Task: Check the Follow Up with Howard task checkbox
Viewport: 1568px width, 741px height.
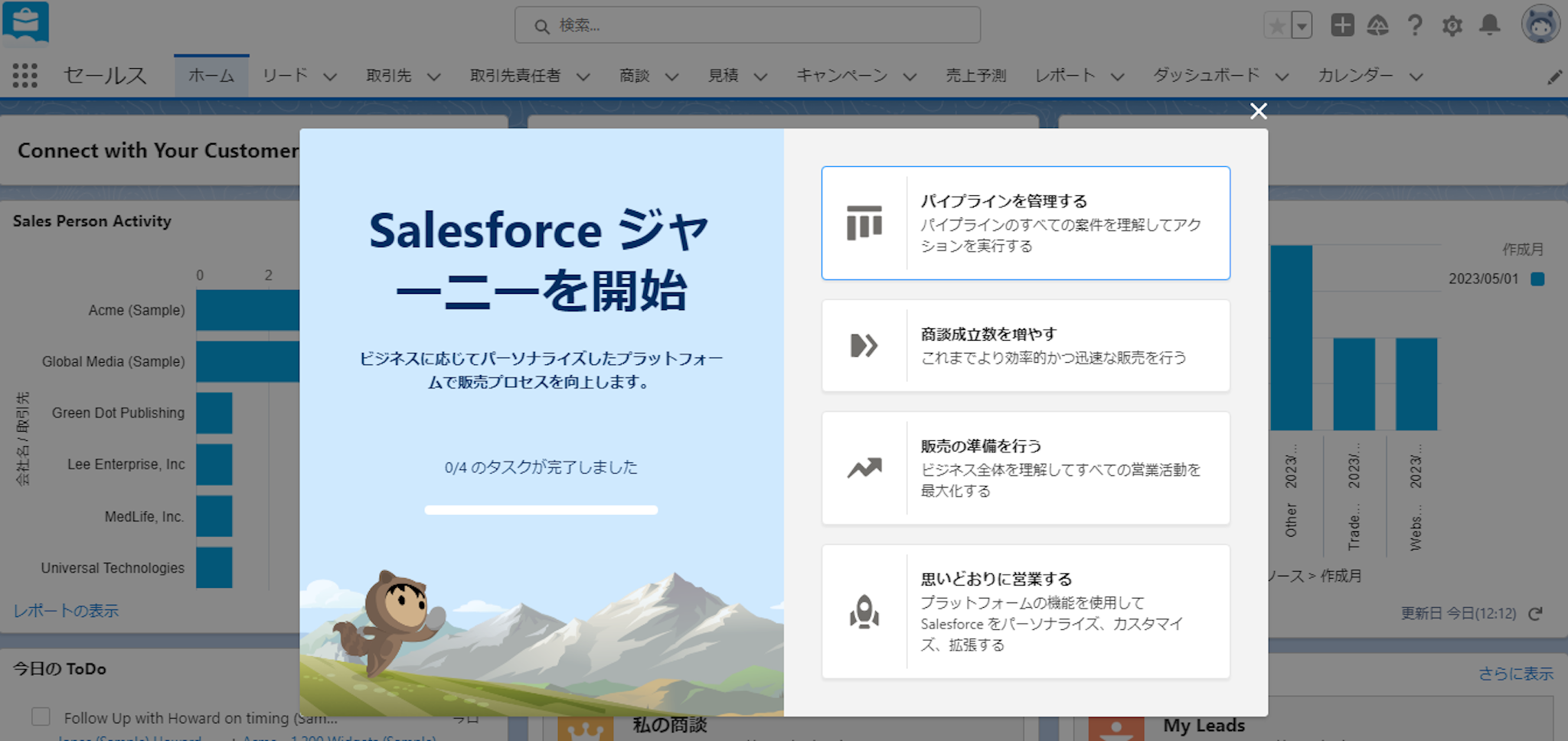Action: coord(41,717)
